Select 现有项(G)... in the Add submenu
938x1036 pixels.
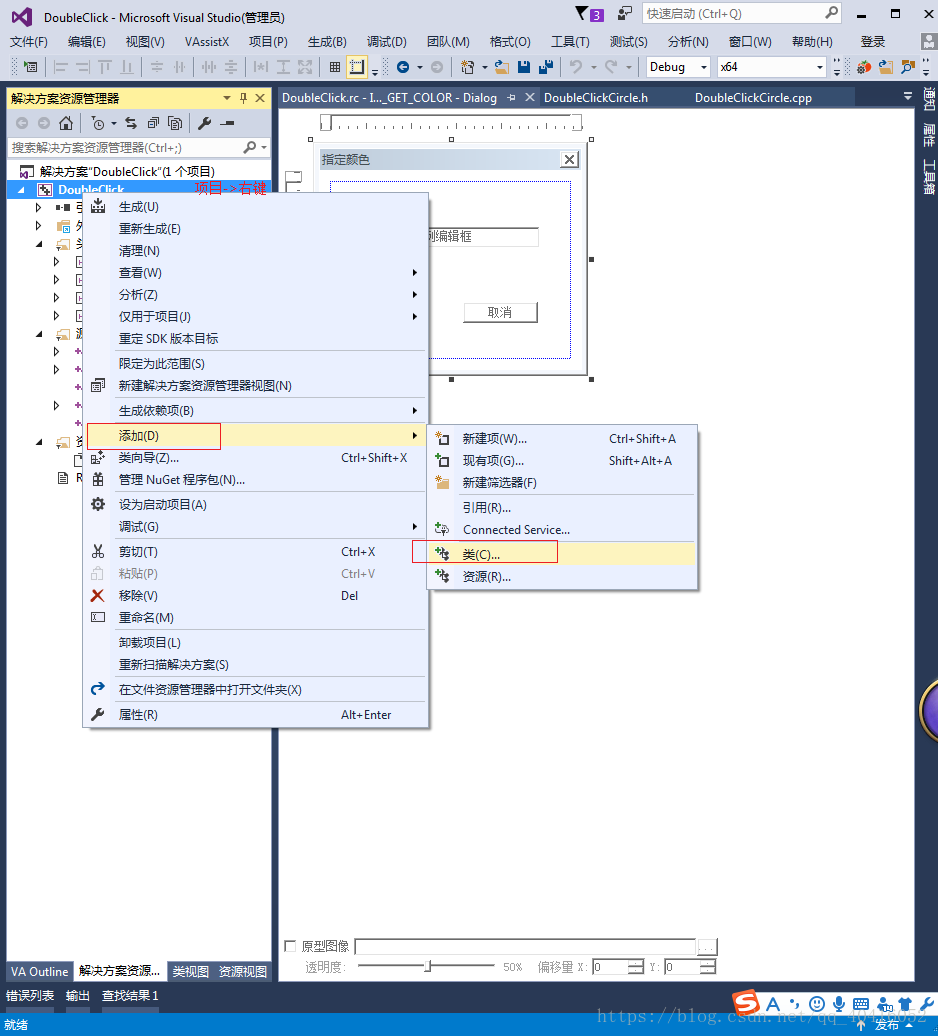563,461
